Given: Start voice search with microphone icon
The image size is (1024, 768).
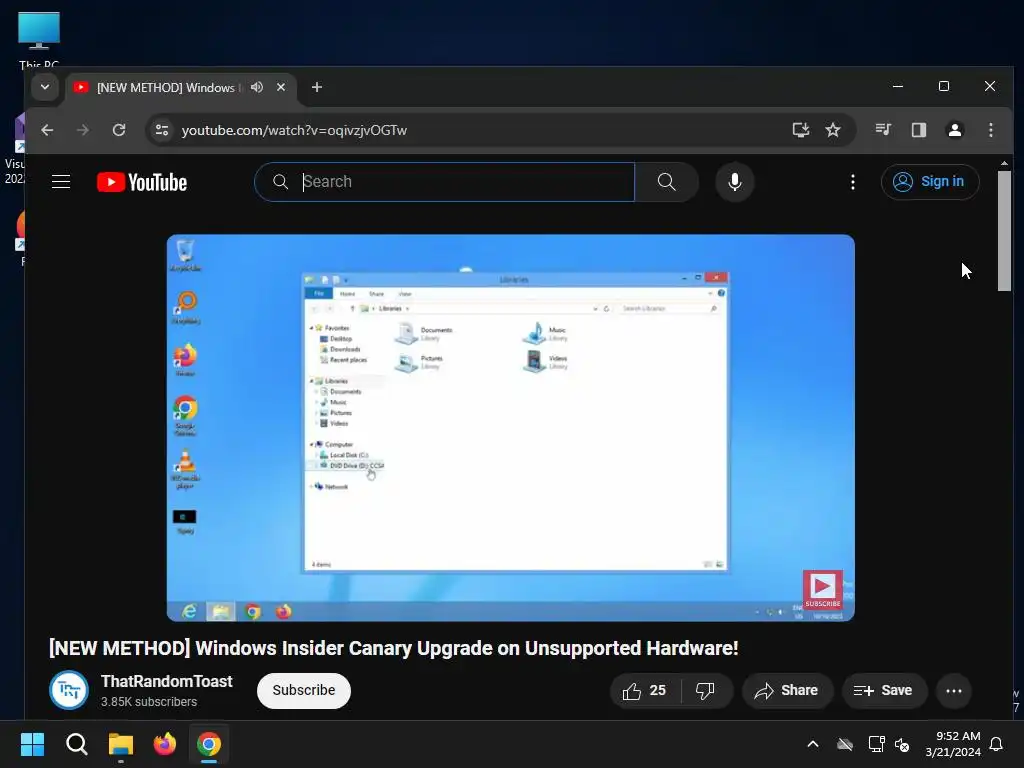Looking at the screenshot, I should [735, 182].
